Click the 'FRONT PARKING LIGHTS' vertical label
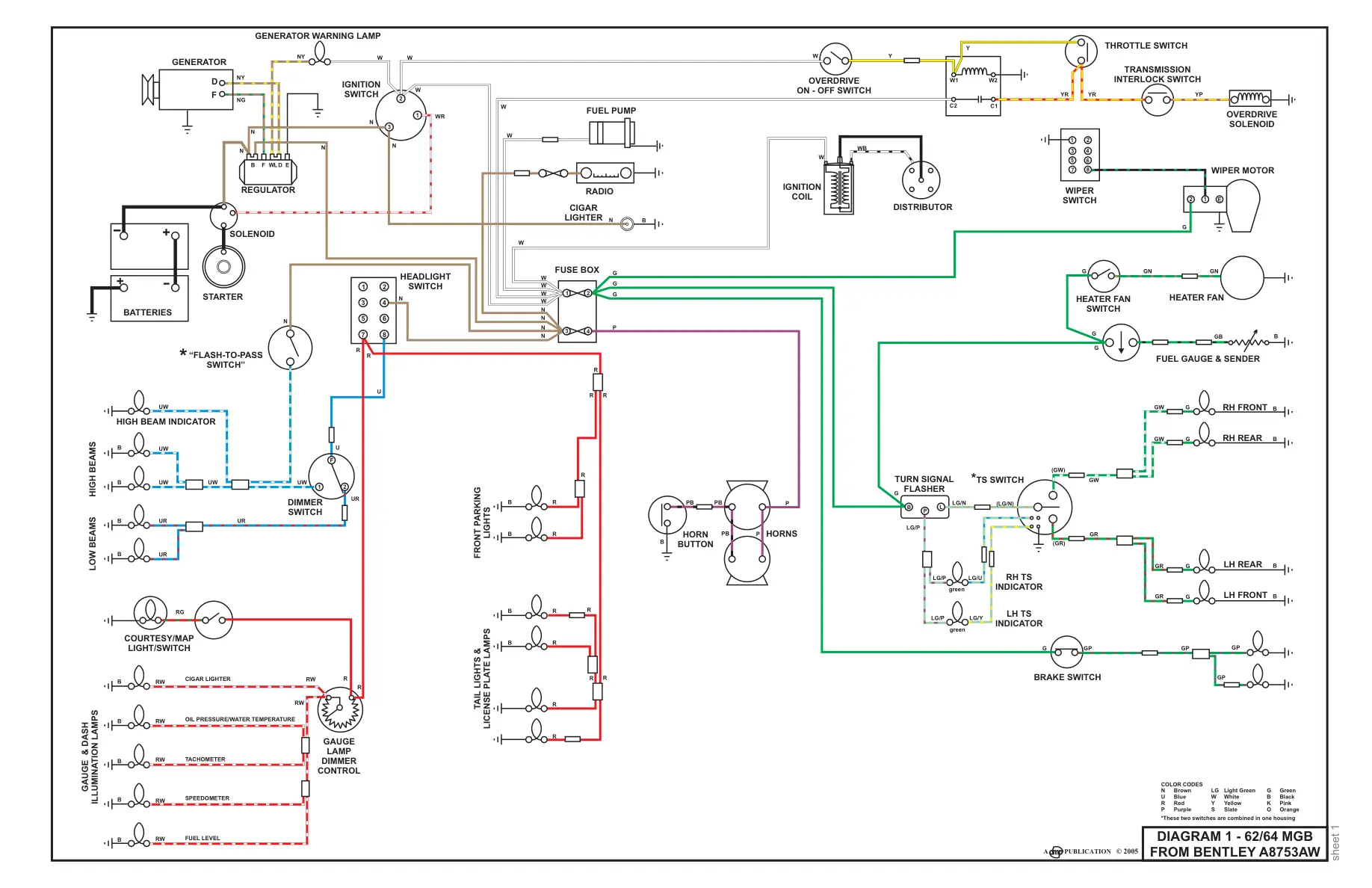Screen dimensions: 1372x888 482,522
